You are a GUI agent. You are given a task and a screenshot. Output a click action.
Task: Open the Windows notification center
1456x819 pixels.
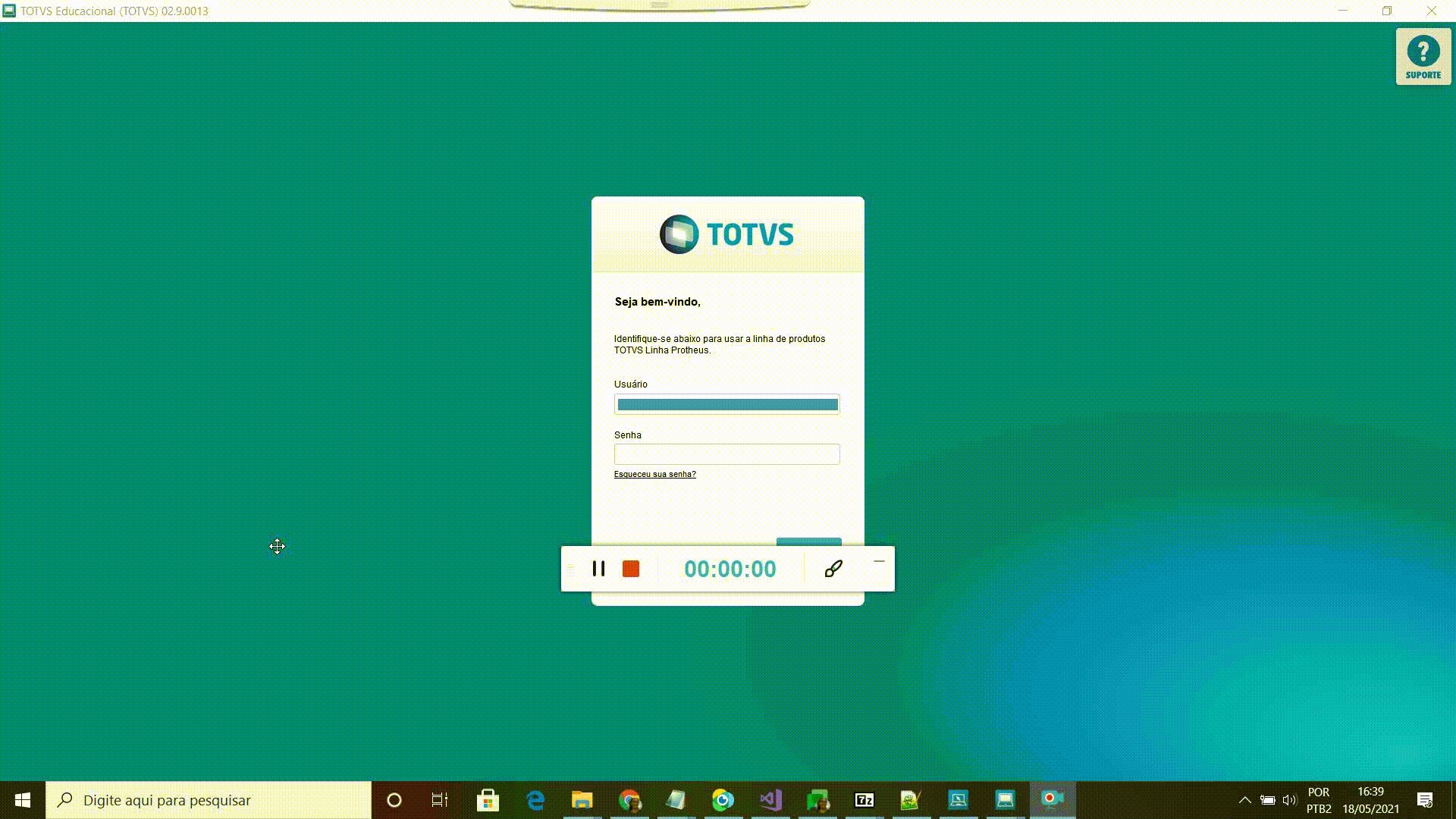pyautogui.click(x=1425, y=800)
